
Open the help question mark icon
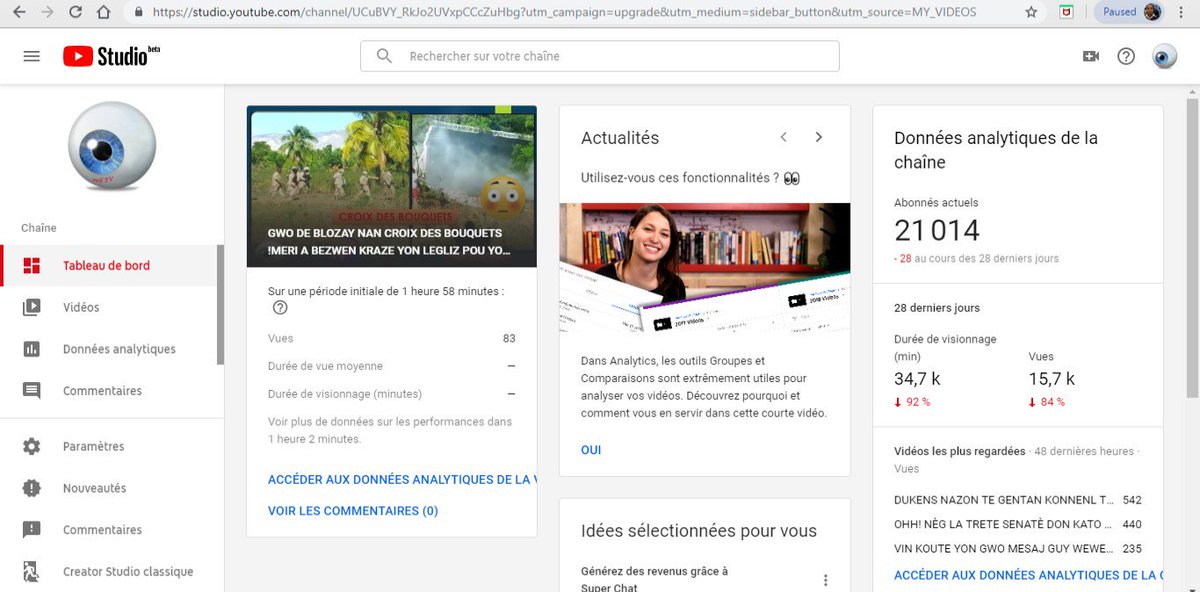tap(1126, 56)
